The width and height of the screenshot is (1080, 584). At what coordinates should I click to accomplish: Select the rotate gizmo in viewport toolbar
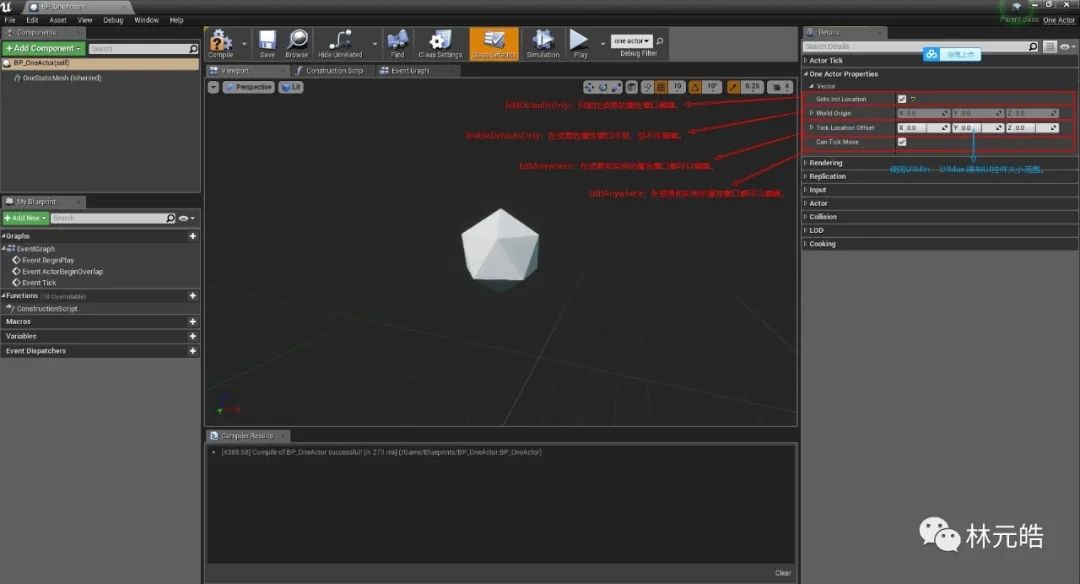[603, 87]
